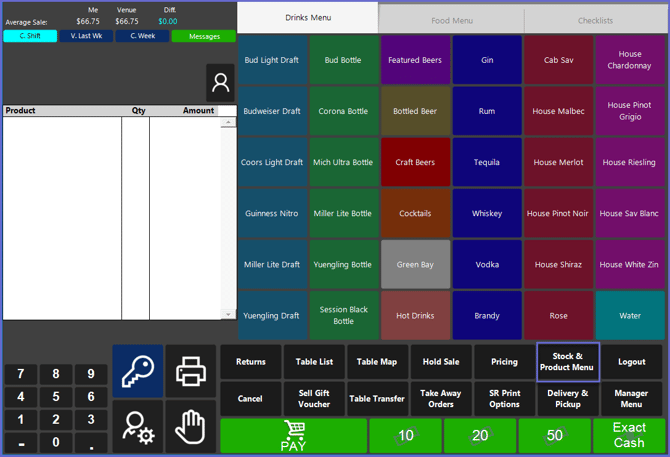
Task: Select the teal Water product tile
Action: (630, 316)
